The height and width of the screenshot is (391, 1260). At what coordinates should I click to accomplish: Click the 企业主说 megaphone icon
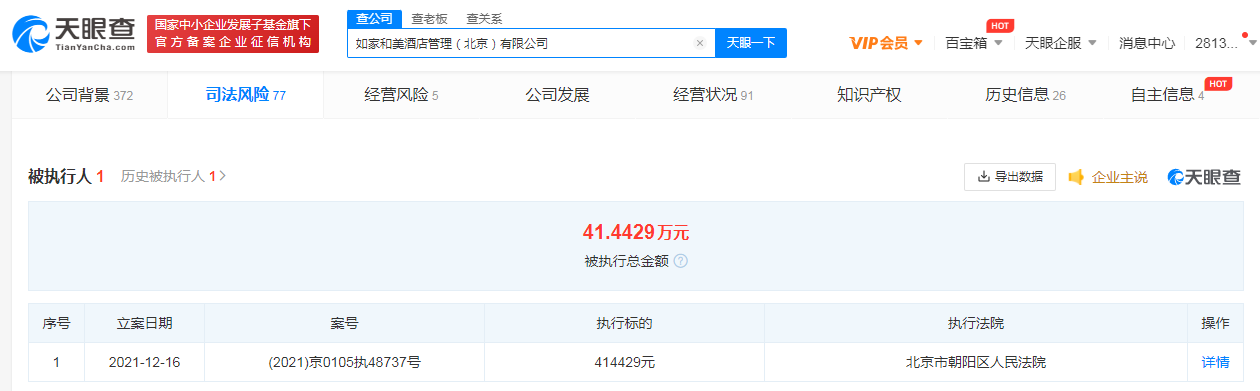coord(1076,177)
